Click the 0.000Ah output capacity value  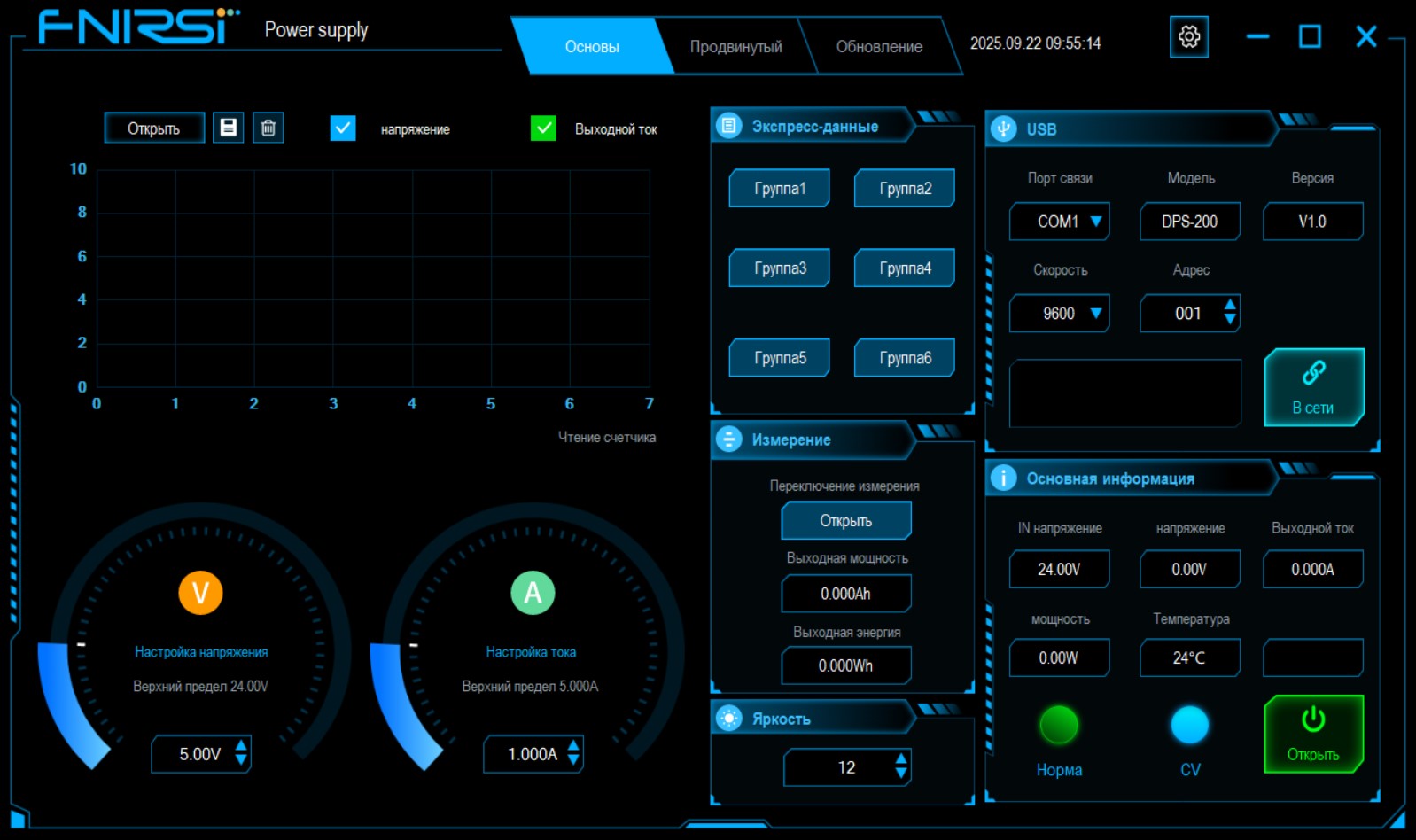846,594
